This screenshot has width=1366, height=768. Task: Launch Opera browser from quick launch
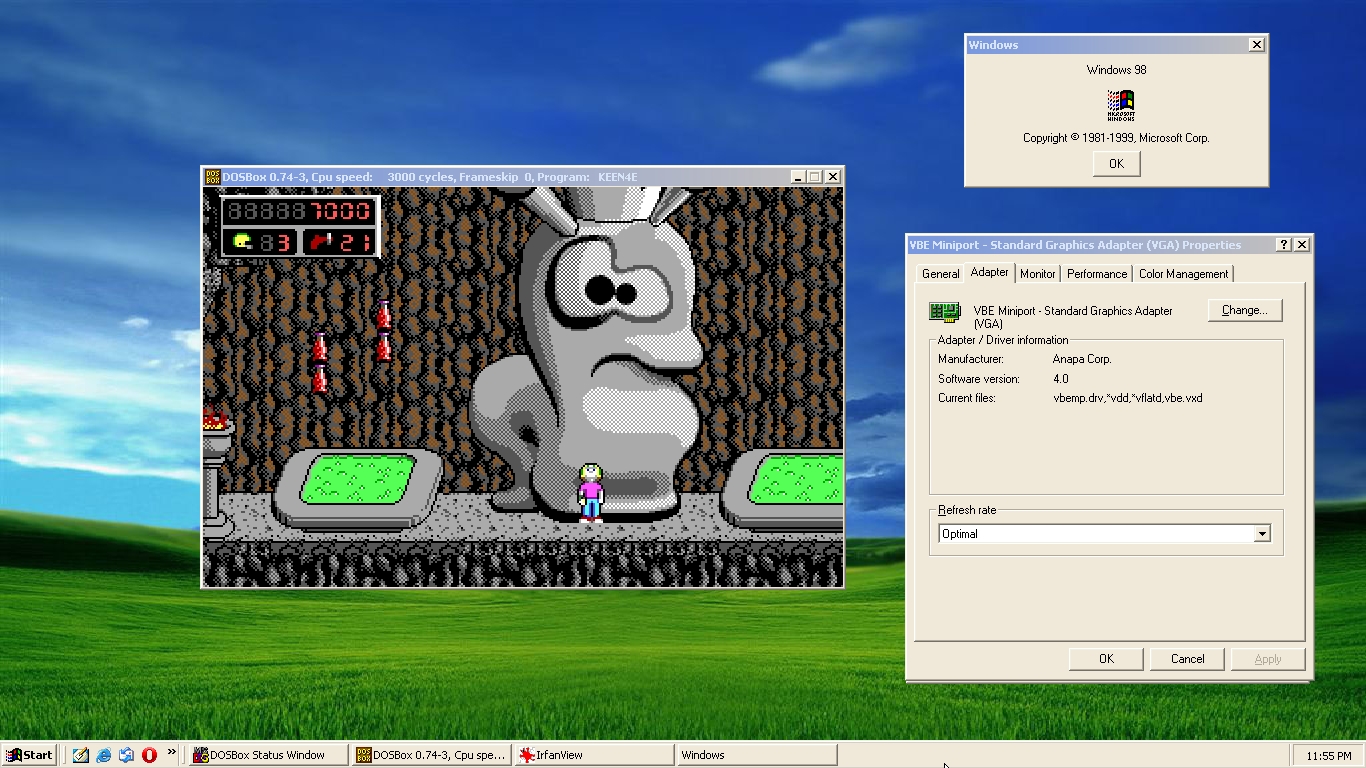(x=149, y=755)
